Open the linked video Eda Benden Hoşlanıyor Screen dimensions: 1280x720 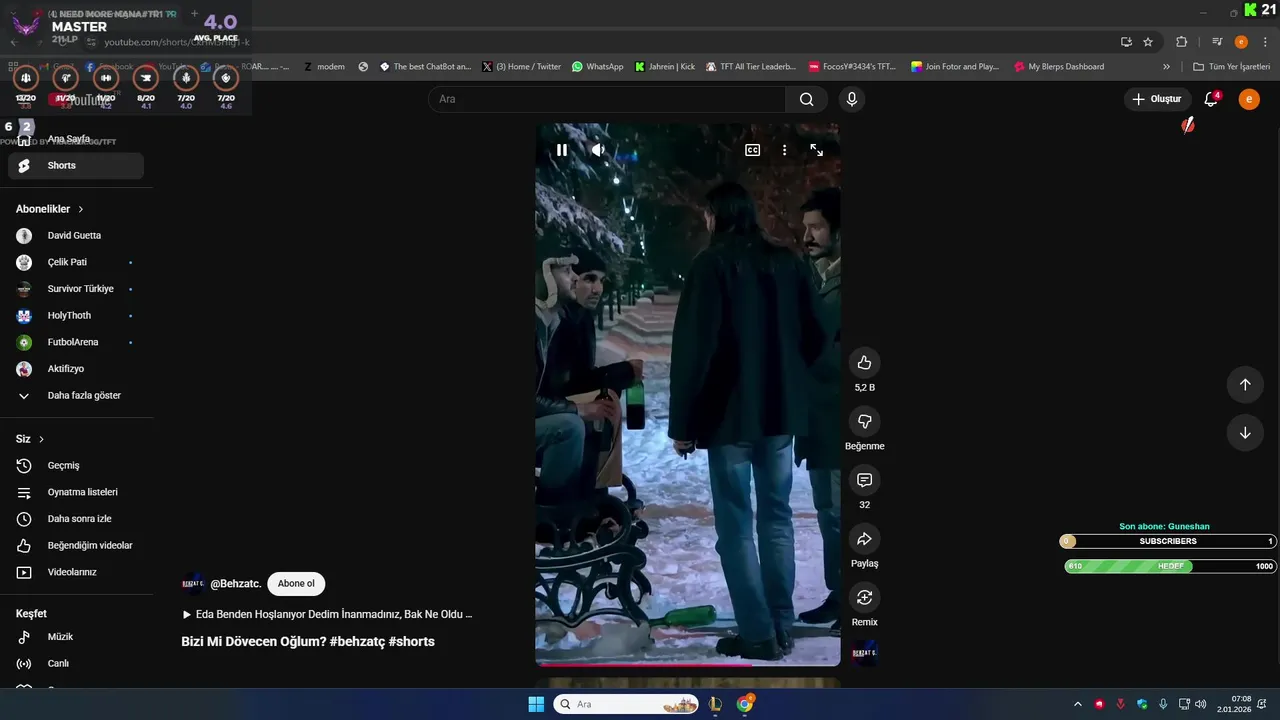(327, 614)
